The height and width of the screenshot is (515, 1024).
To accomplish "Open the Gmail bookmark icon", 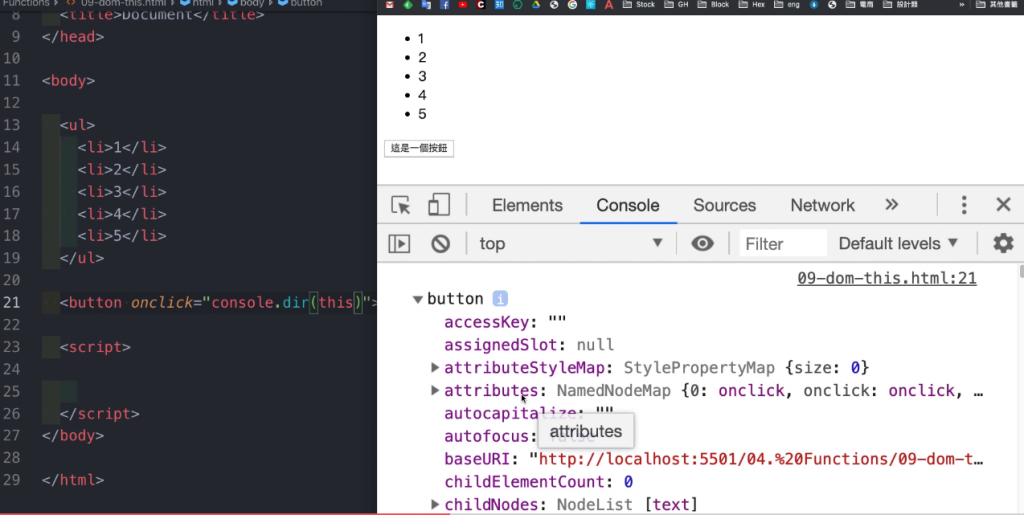I will pos(390,5).
